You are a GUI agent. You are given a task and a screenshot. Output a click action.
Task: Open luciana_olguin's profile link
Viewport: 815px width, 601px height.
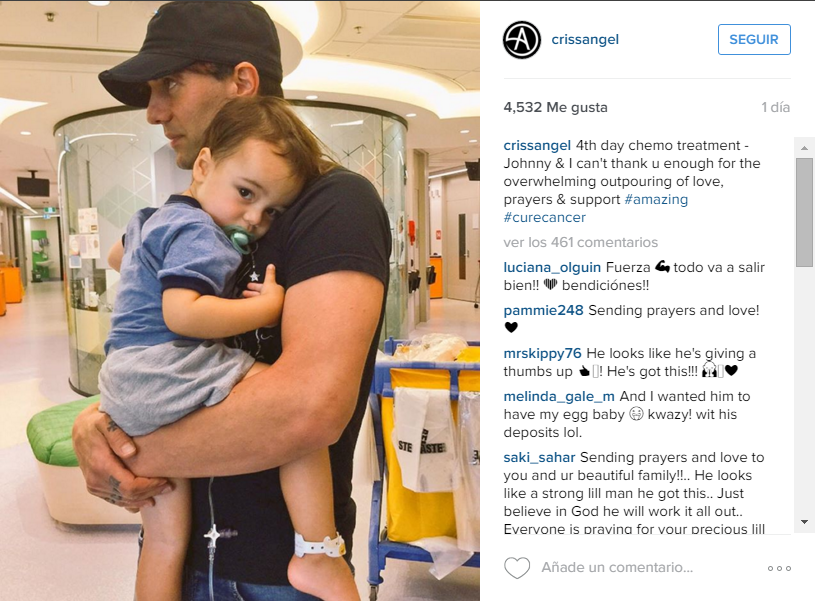[552, 267]
